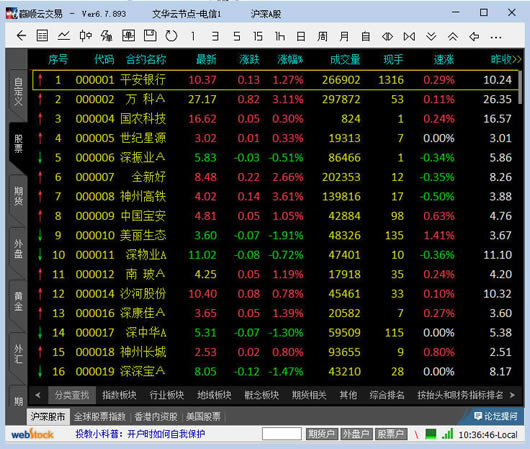This screenshot has height=449, width=530.
Task: Switch to 外汇 sidebar tab
Action: [x=18, y=354]
